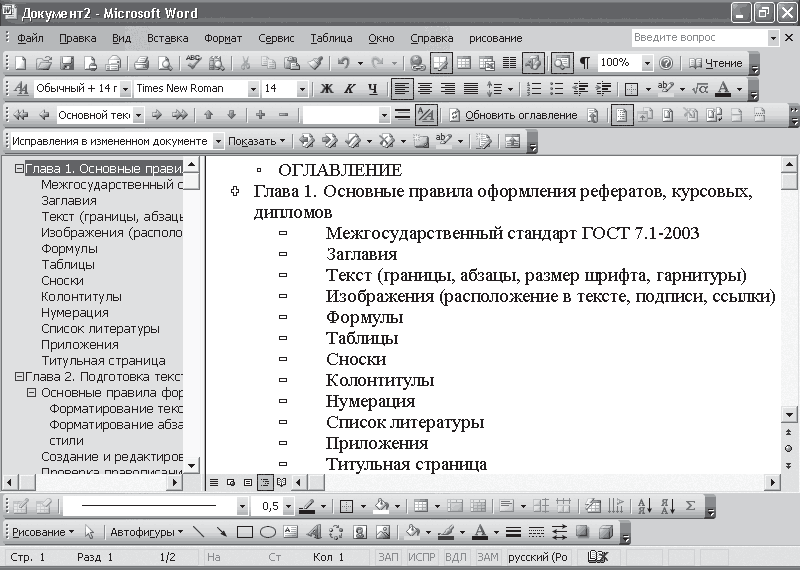Viewport: 800px width, 570px height.
Task: Toggle ИСПР track changes indicator in status bar
Action: point(421,557)
